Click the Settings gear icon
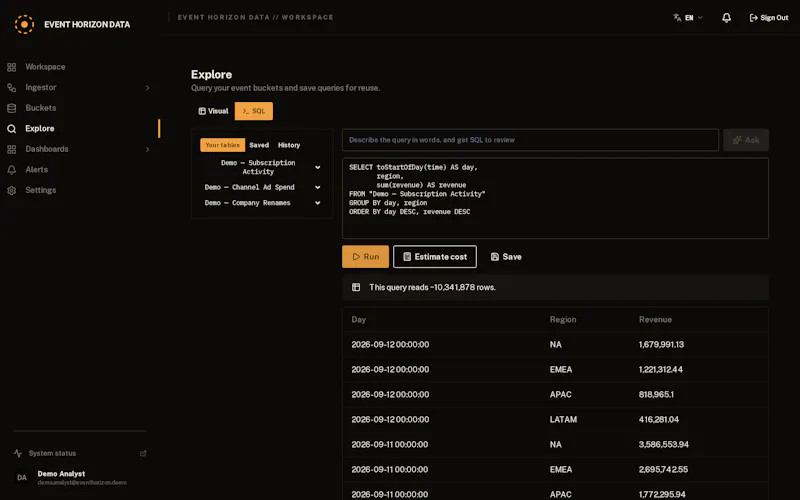Viewport: 800px width, 500px height. point(12,190)
